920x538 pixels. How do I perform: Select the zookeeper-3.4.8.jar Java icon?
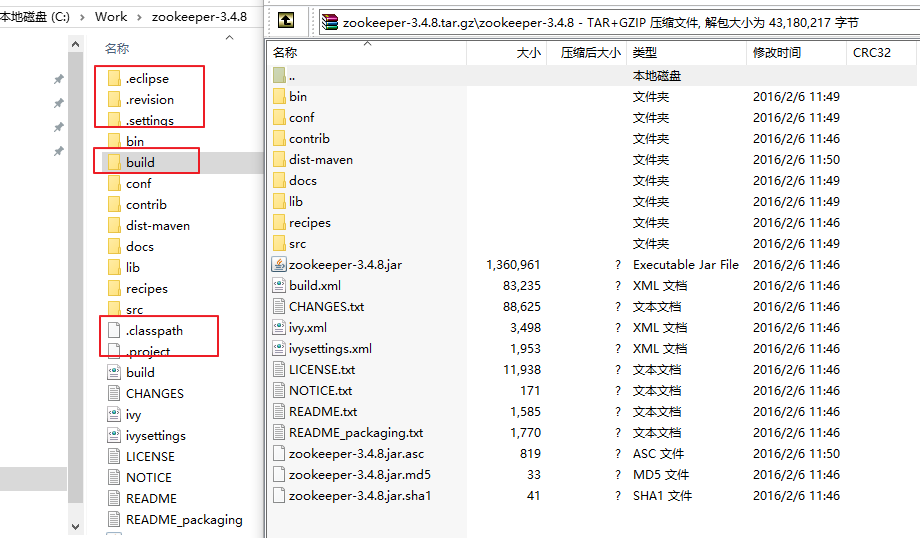click(x=279, y=265)
